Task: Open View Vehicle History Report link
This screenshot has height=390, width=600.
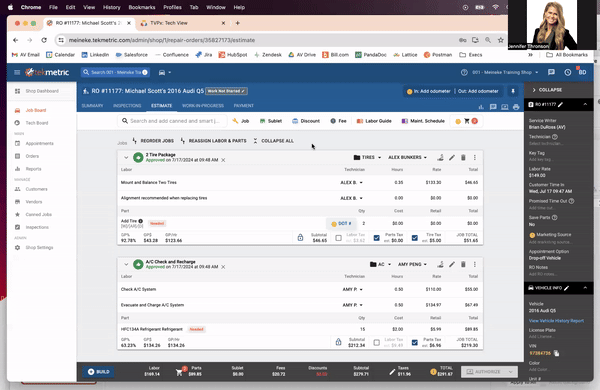Action: tap(556, 321)
